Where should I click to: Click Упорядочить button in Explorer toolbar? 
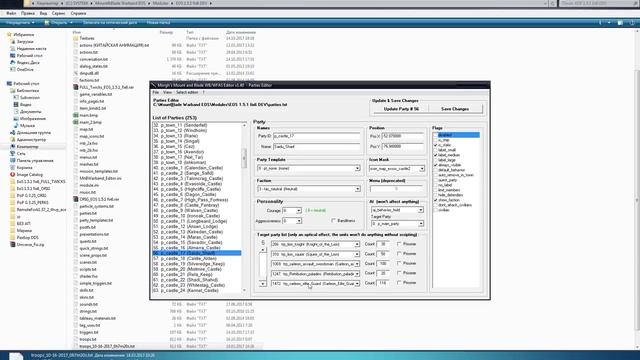click(20, 22)
